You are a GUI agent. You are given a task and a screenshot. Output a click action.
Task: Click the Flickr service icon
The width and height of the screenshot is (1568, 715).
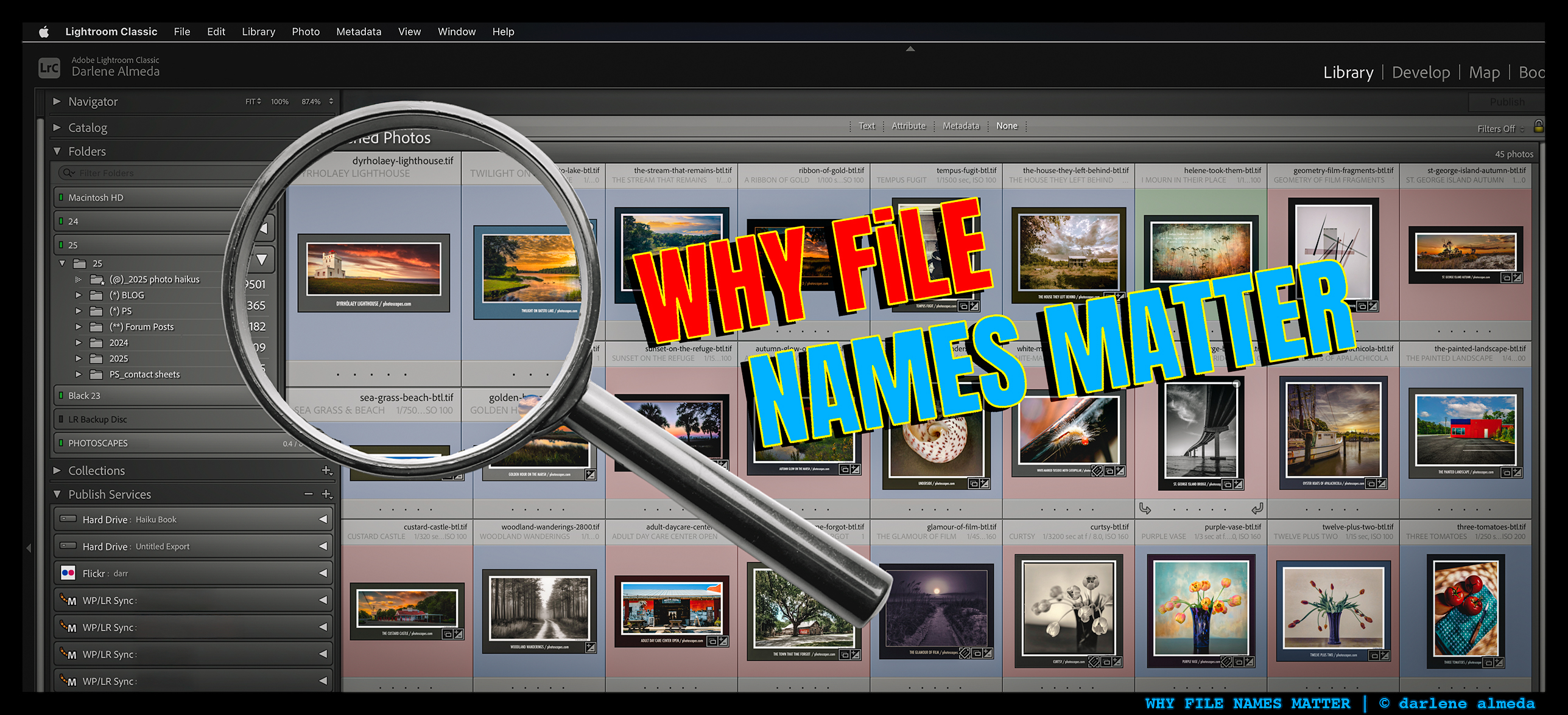click(x=68, y=573)
